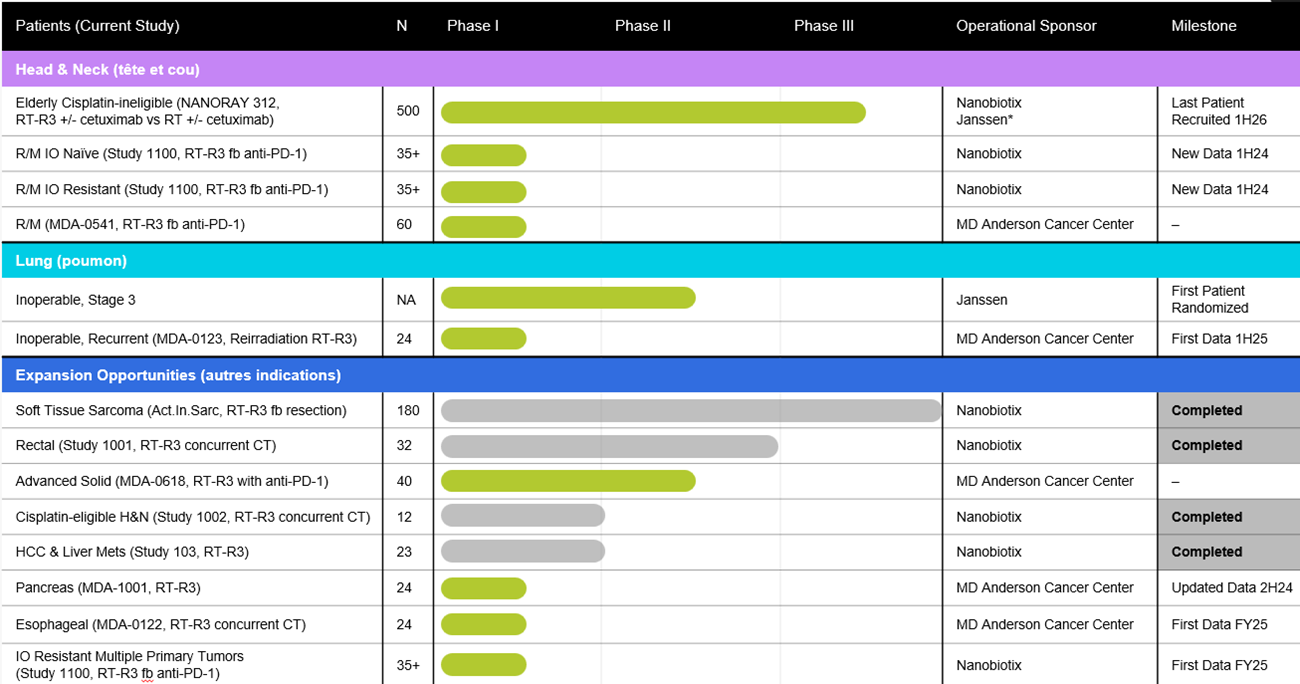This screenshot has width=1300, height=684.
Task: Select the Janssen sponsor in Inoperable Stage 3 row
Action: point(982,299)
